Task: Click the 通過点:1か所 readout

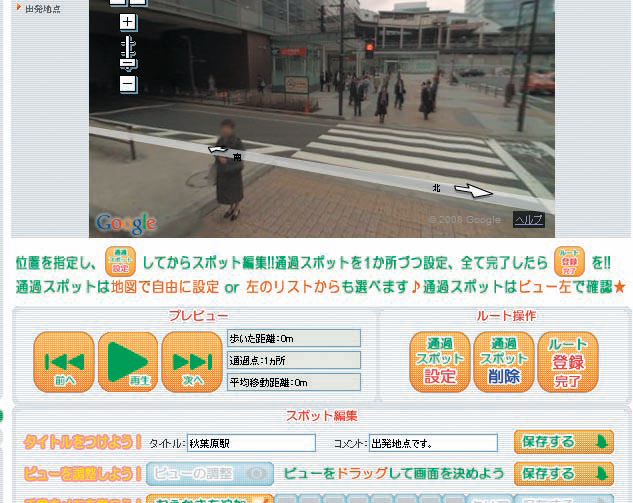Action: (294, 360)
